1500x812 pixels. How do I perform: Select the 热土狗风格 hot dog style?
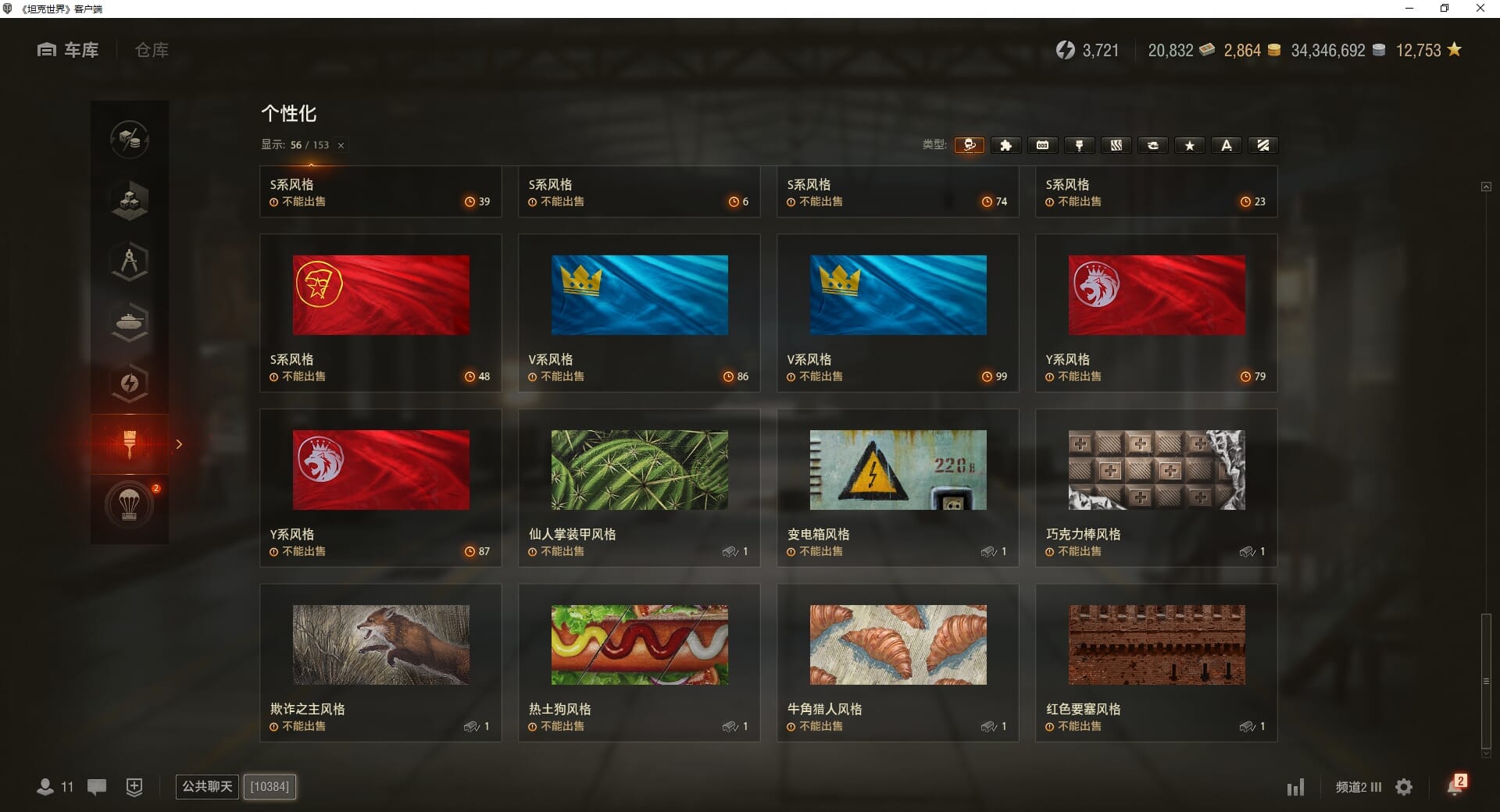(639, 663)
